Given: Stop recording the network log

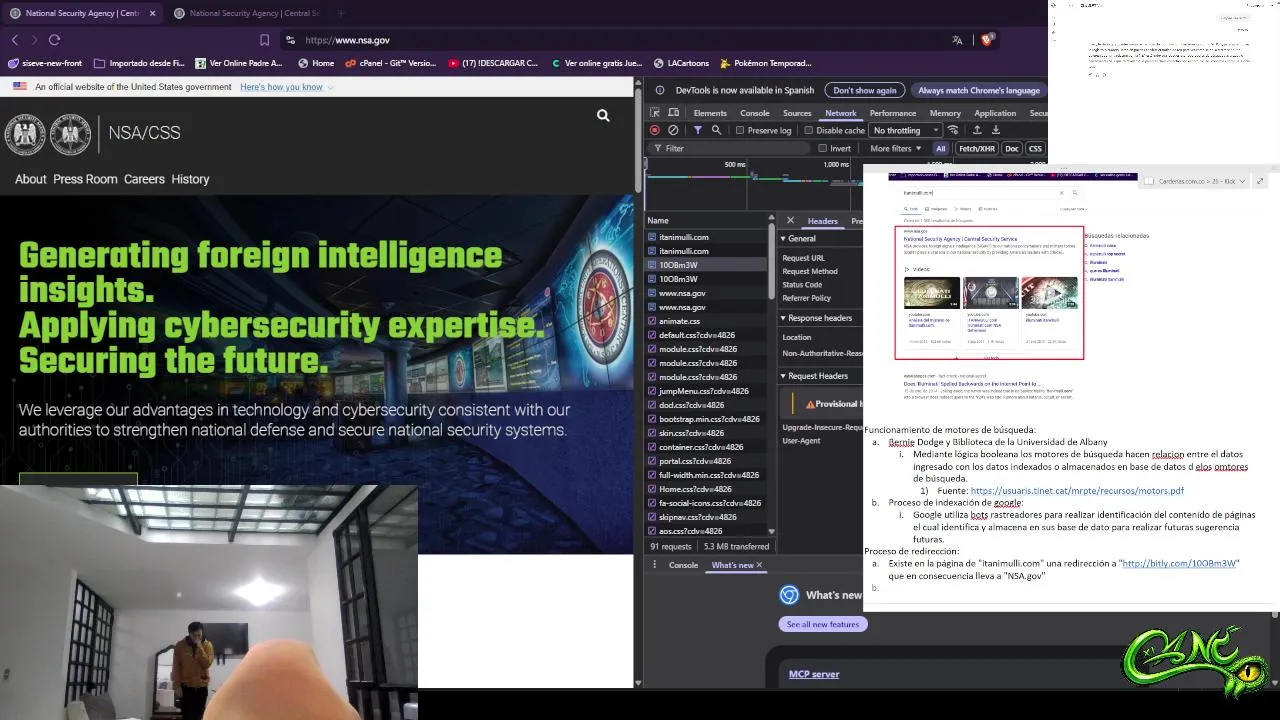Looking at the screenshot, I should (x=655, y=130).
